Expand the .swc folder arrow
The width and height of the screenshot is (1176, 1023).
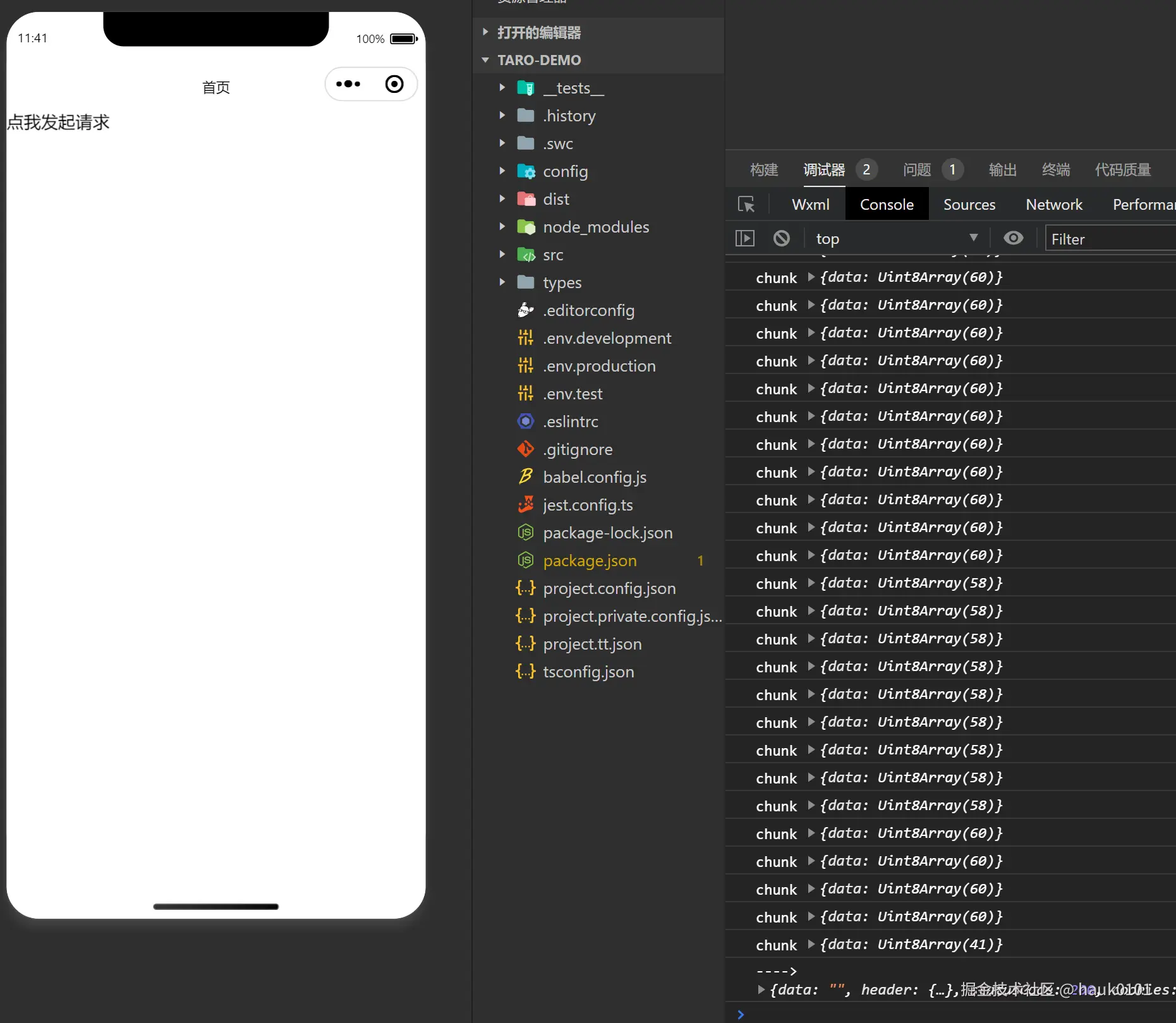502,143
